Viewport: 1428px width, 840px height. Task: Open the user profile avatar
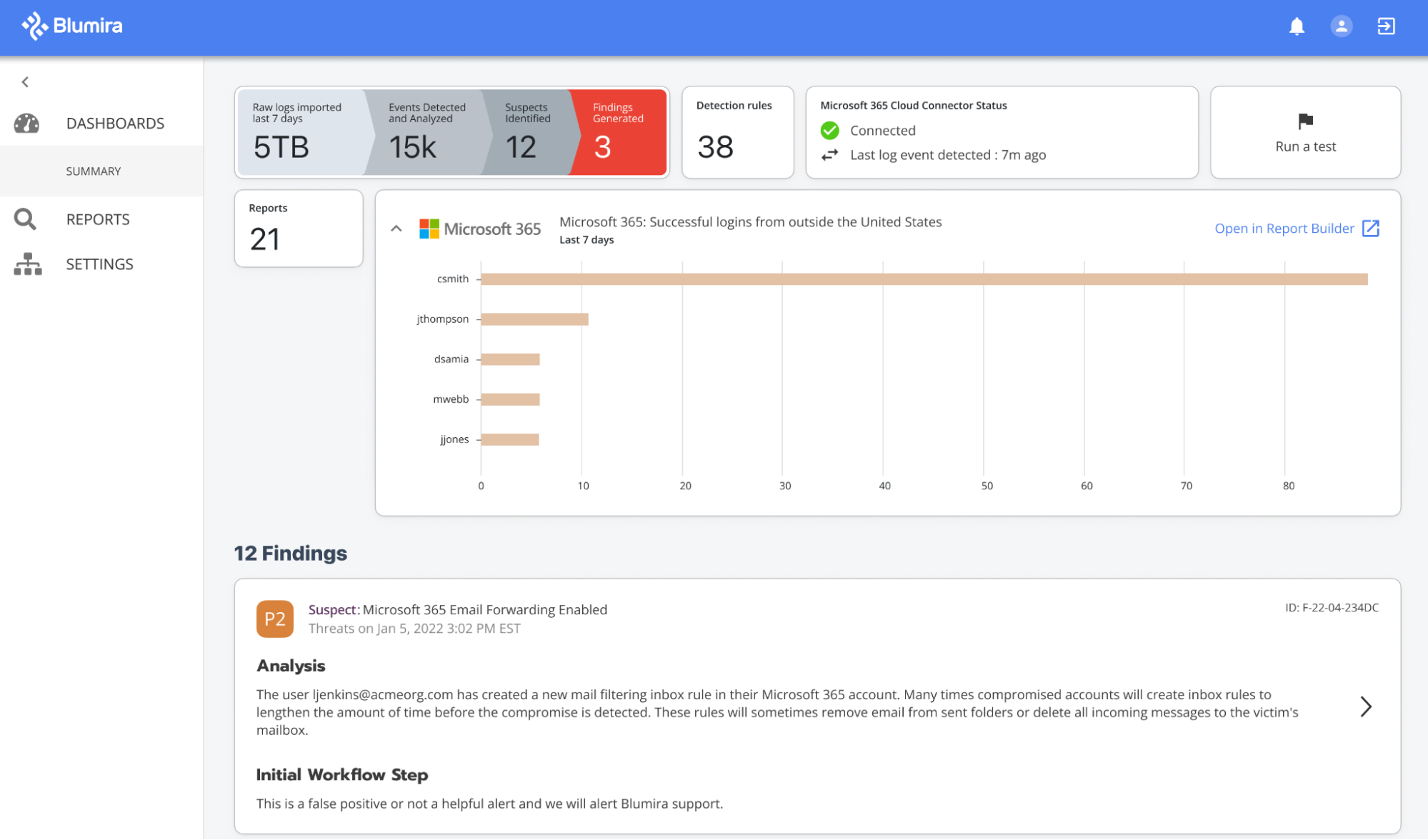[x=1342, y=26]
